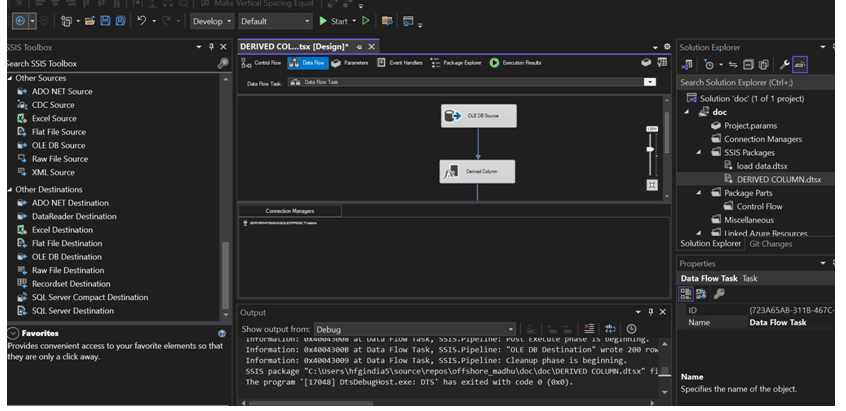
Task: Open Show output from Debug dropdown
Action: [415, 329]
